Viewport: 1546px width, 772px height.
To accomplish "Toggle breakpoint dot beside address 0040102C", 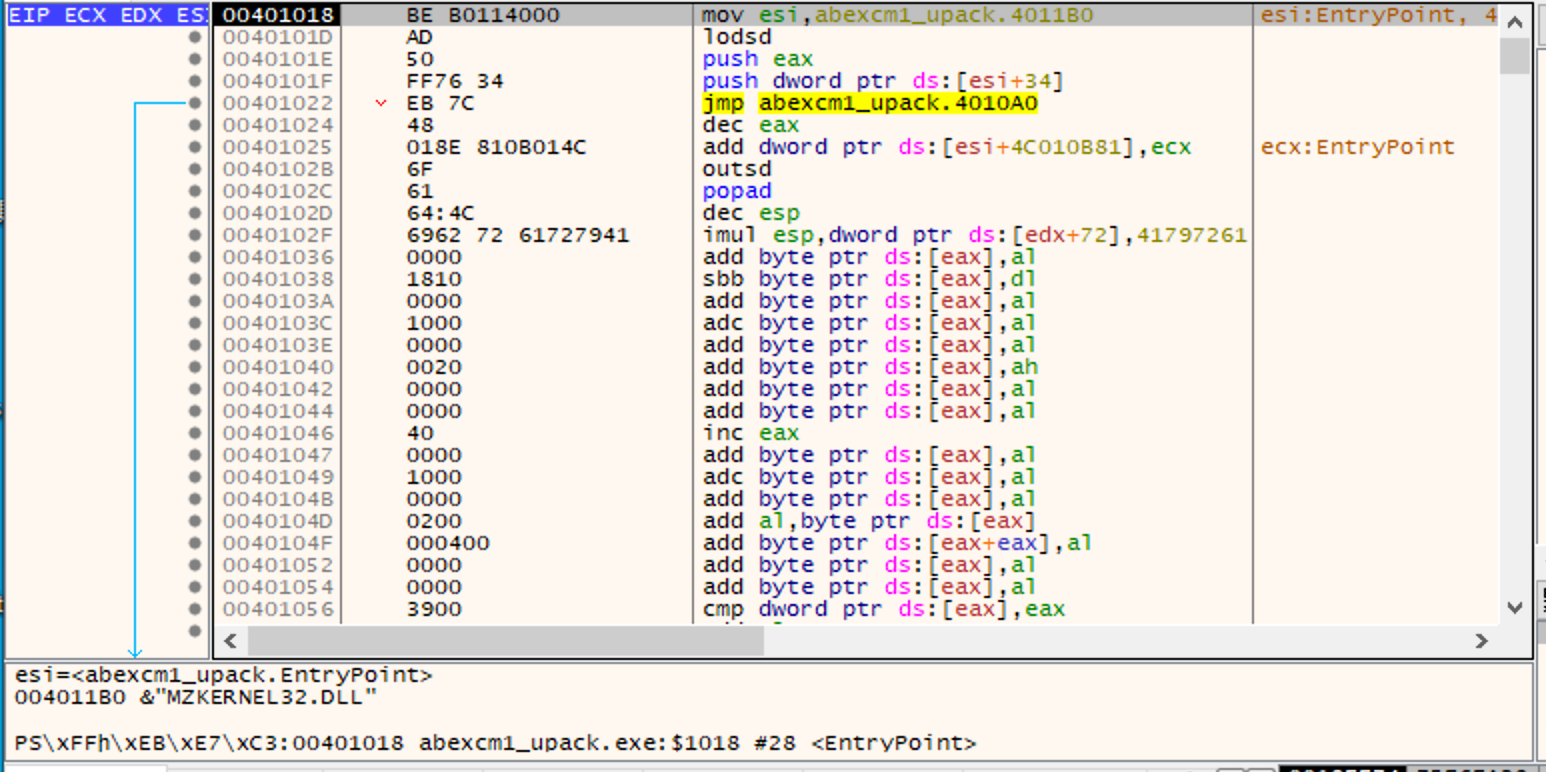I will [195, 191].
